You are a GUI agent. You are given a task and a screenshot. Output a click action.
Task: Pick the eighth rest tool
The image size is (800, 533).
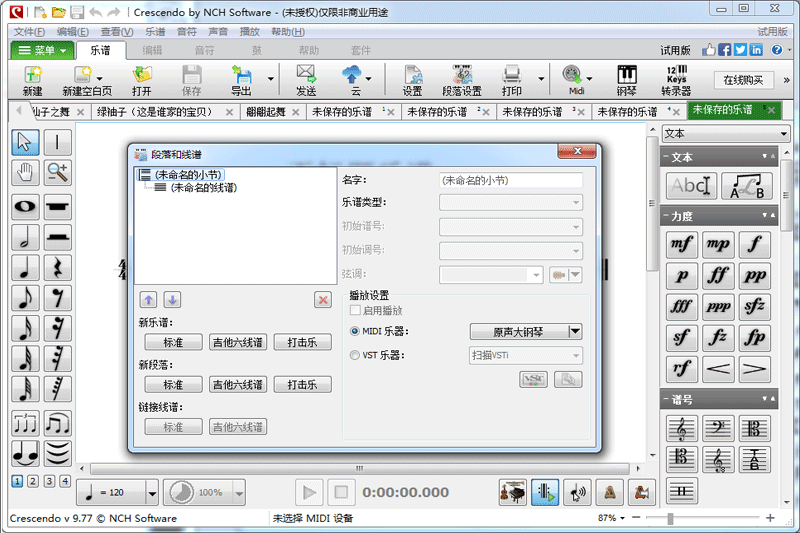[57, 298]
